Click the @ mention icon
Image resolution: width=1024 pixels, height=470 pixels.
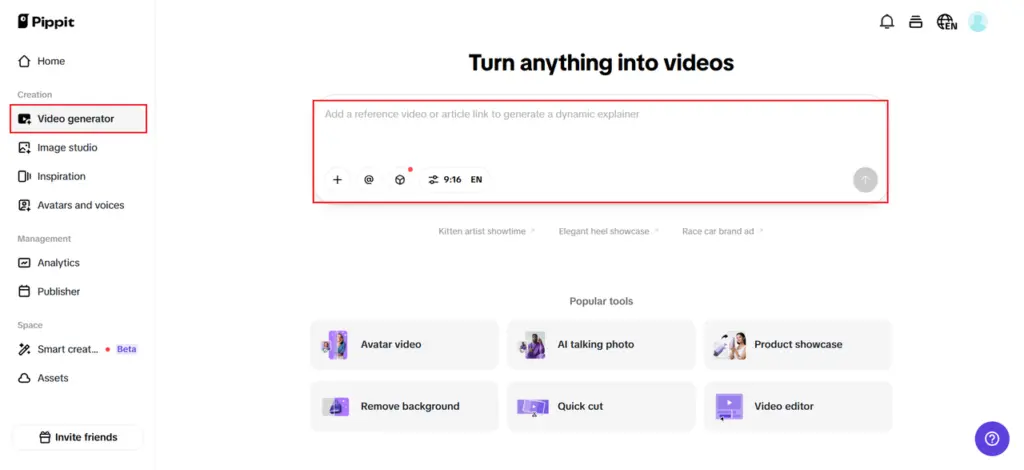368,180
